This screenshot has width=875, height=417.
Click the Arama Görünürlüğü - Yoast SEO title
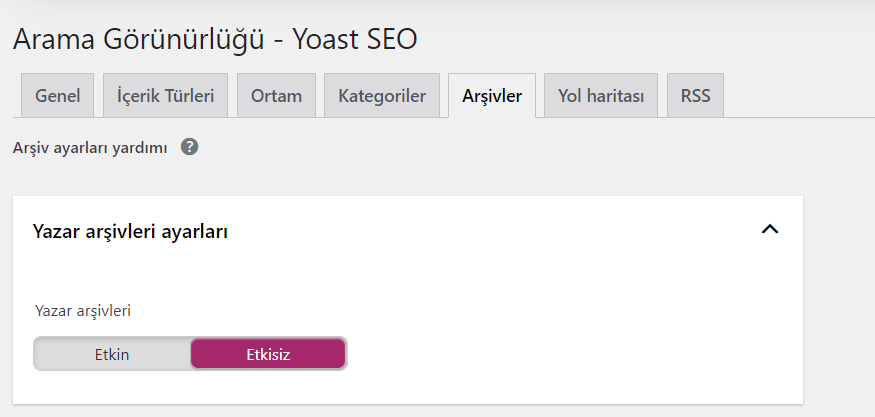point(215,40)
